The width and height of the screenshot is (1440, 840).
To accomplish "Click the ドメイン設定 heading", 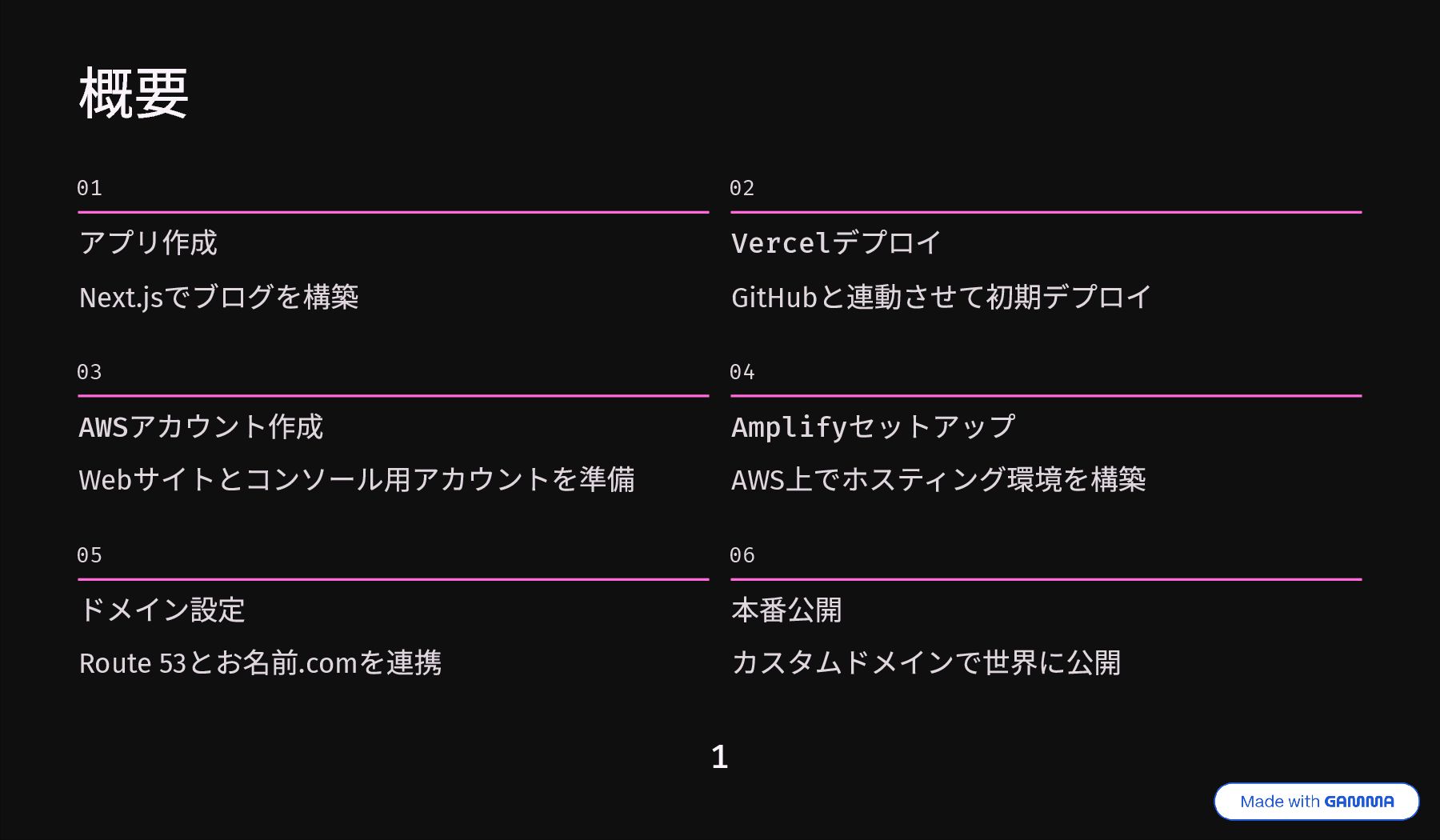I will [x=162, y=610].
